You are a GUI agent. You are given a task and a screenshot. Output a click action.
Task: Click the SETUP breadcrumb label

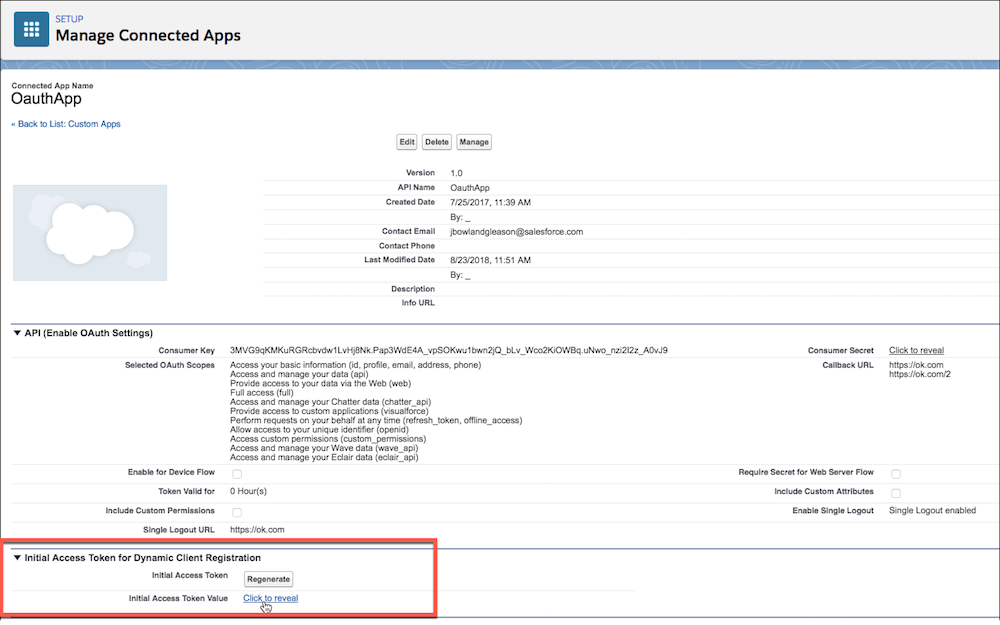[x=69, y=19]
